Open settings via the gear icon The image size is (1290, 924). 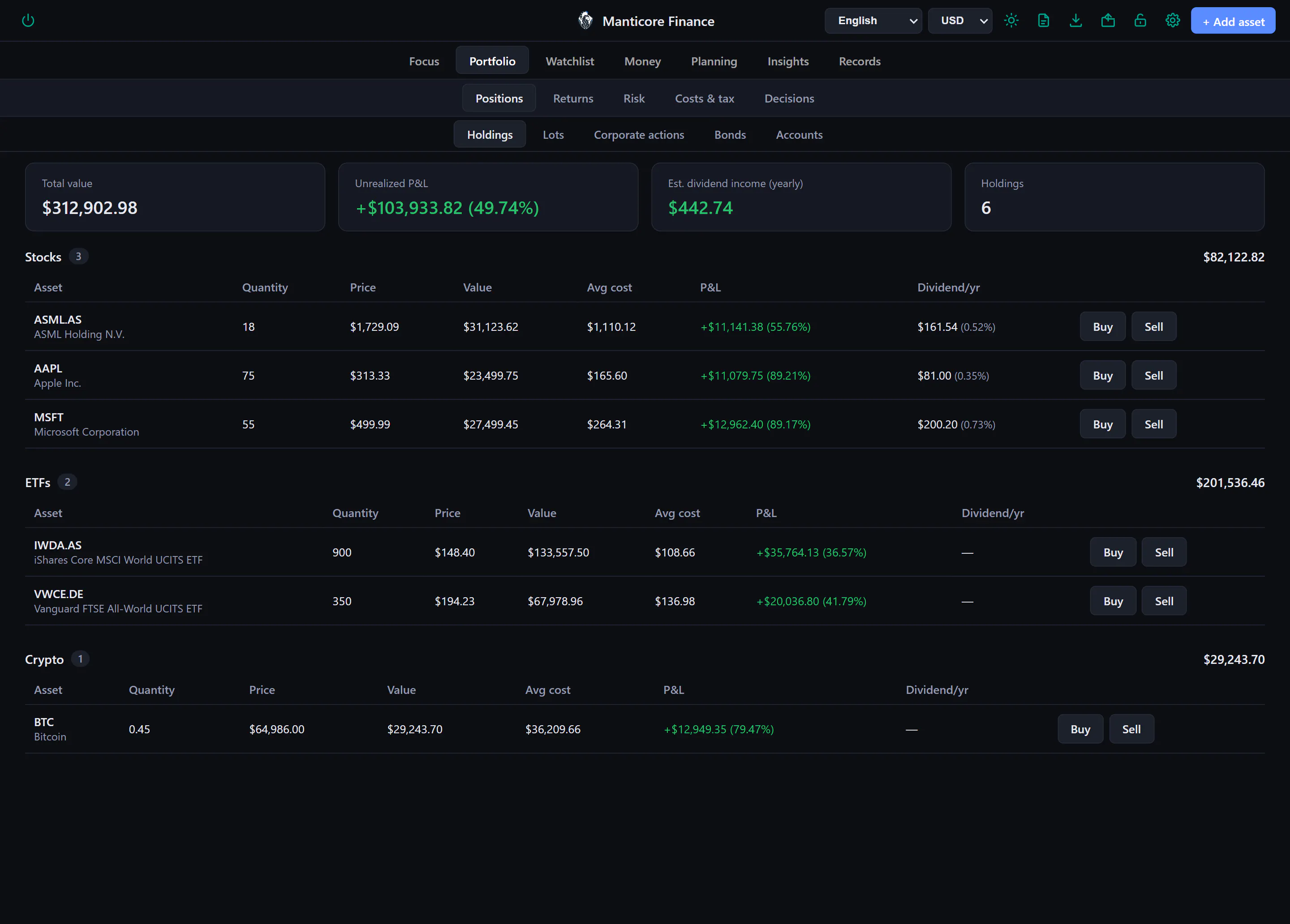1172,21
